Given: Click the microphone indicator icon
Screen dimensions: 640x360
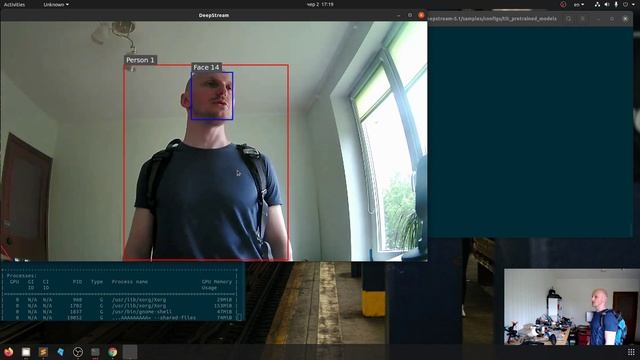Looking at the screenshot, I should pyautogui.click(x=616, y=4).
